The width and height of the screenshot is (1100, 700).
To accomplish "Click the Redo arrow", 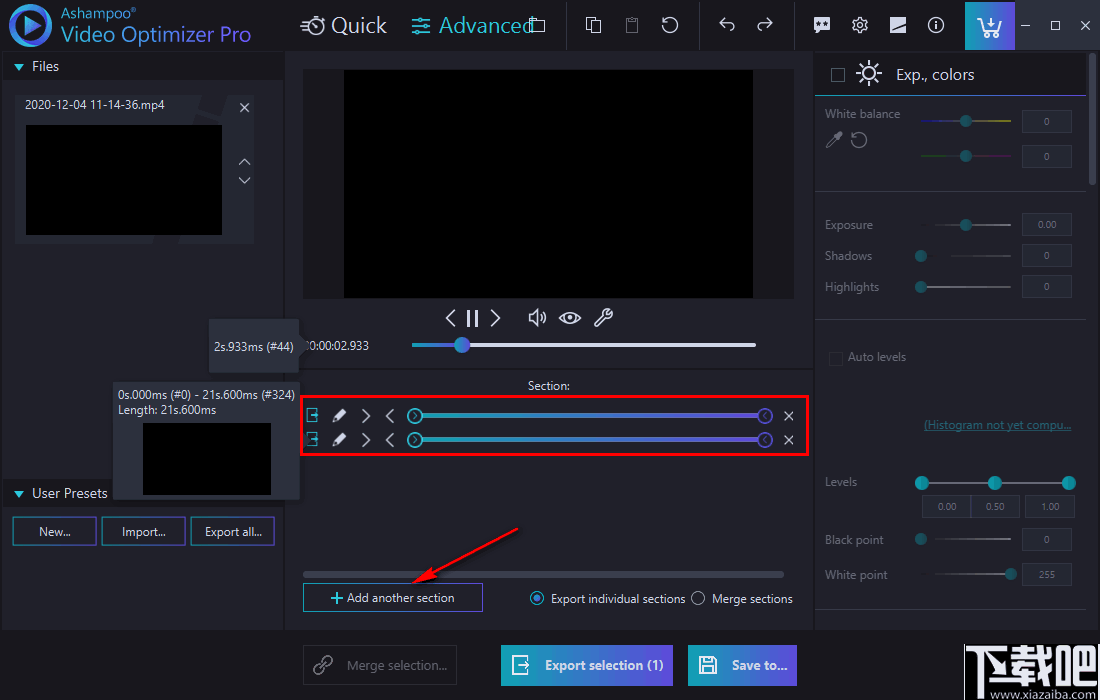I will pyautogui.click(x=765, y=25).
